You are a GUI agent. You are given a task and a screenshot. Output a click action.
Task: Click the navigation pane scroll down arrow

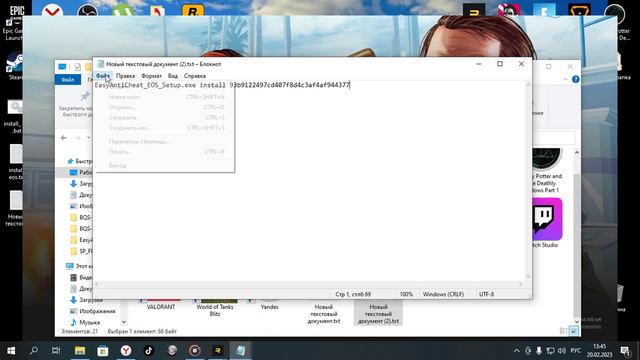124,322
